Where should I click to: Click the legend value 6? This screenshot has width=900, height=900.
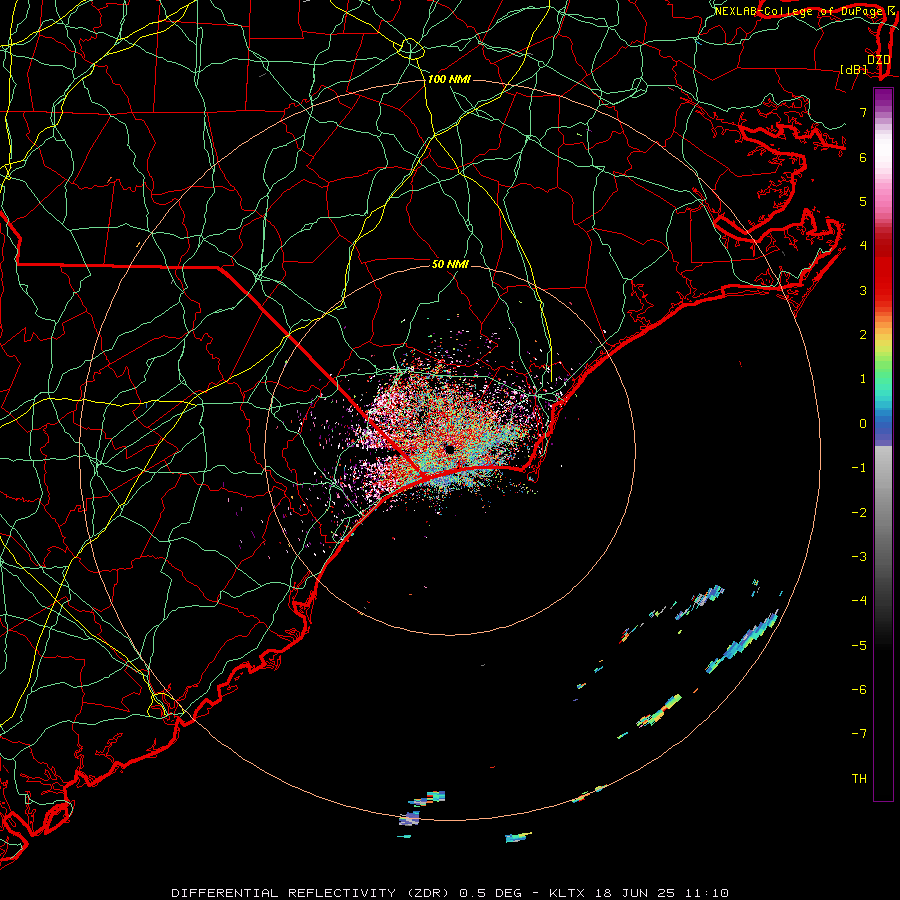[863, 157]
